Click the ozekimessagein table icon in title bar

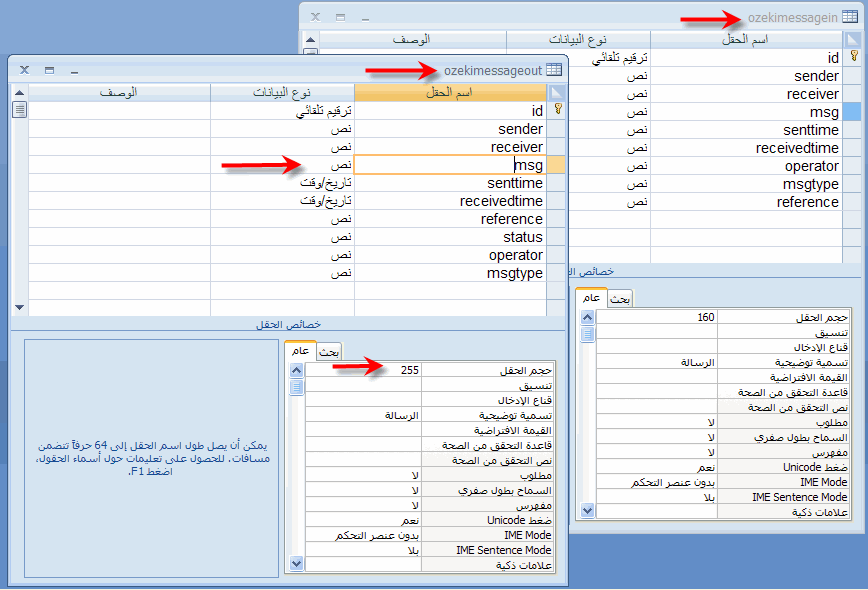click(x=850, y=17)
